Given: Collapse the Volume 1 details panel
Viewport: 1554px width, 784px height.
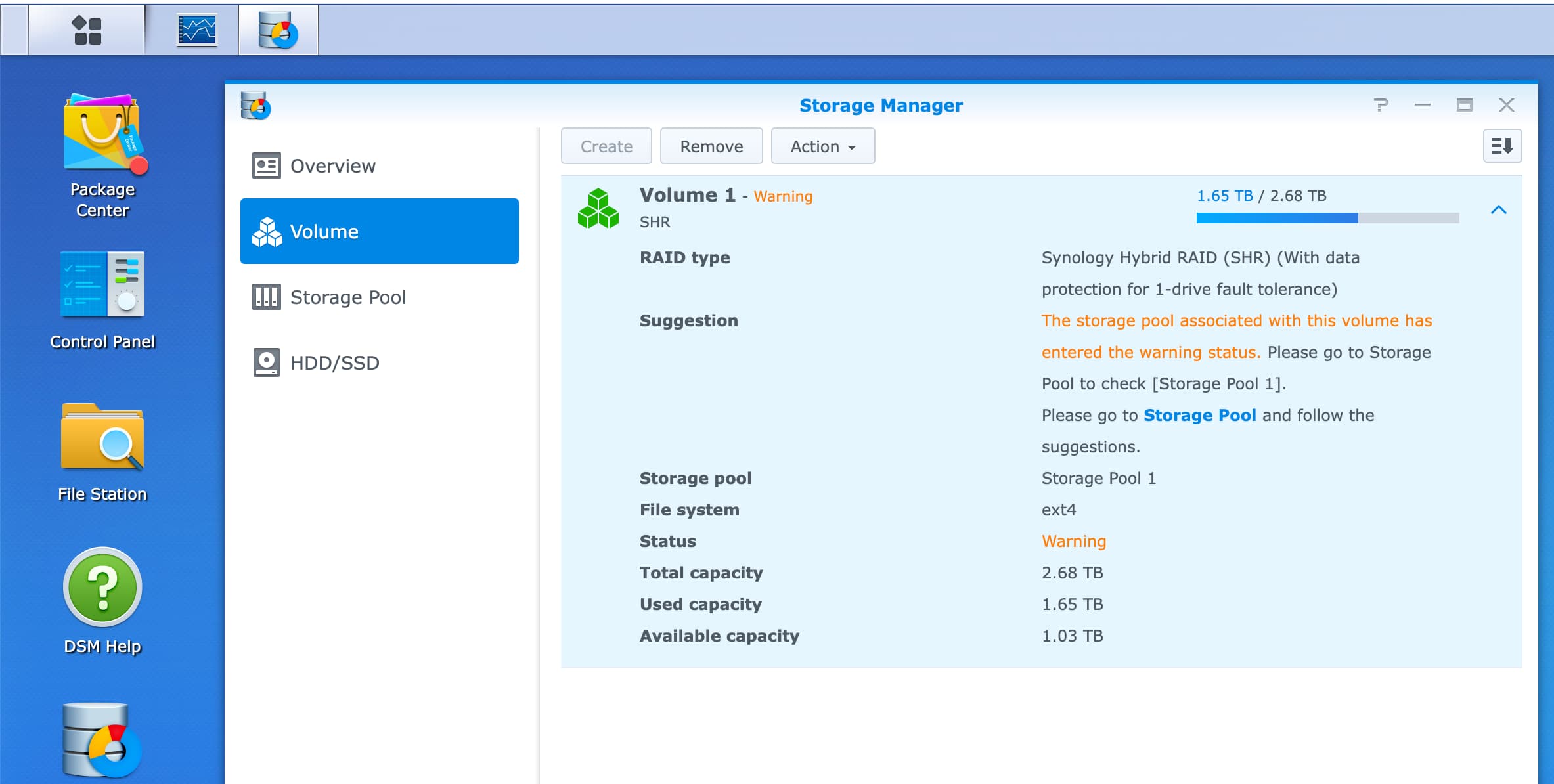Looking at the screenshot, I should pyautogui.click(x=1499, y=210).
